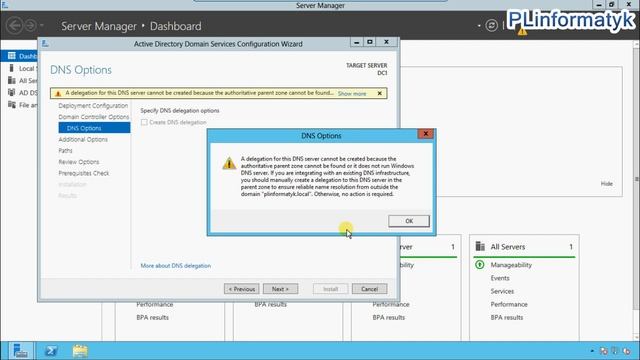Select the Additional Options wizard step
Image resolution: width=640 pixels, height=360 pixels.
[x=83, y=139]
